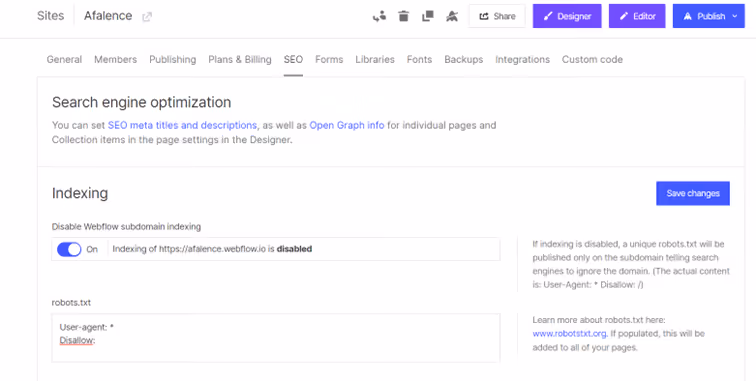Click the Disable Webflow subdomain indexing label
756x381 pixels.
pos(126,227)
